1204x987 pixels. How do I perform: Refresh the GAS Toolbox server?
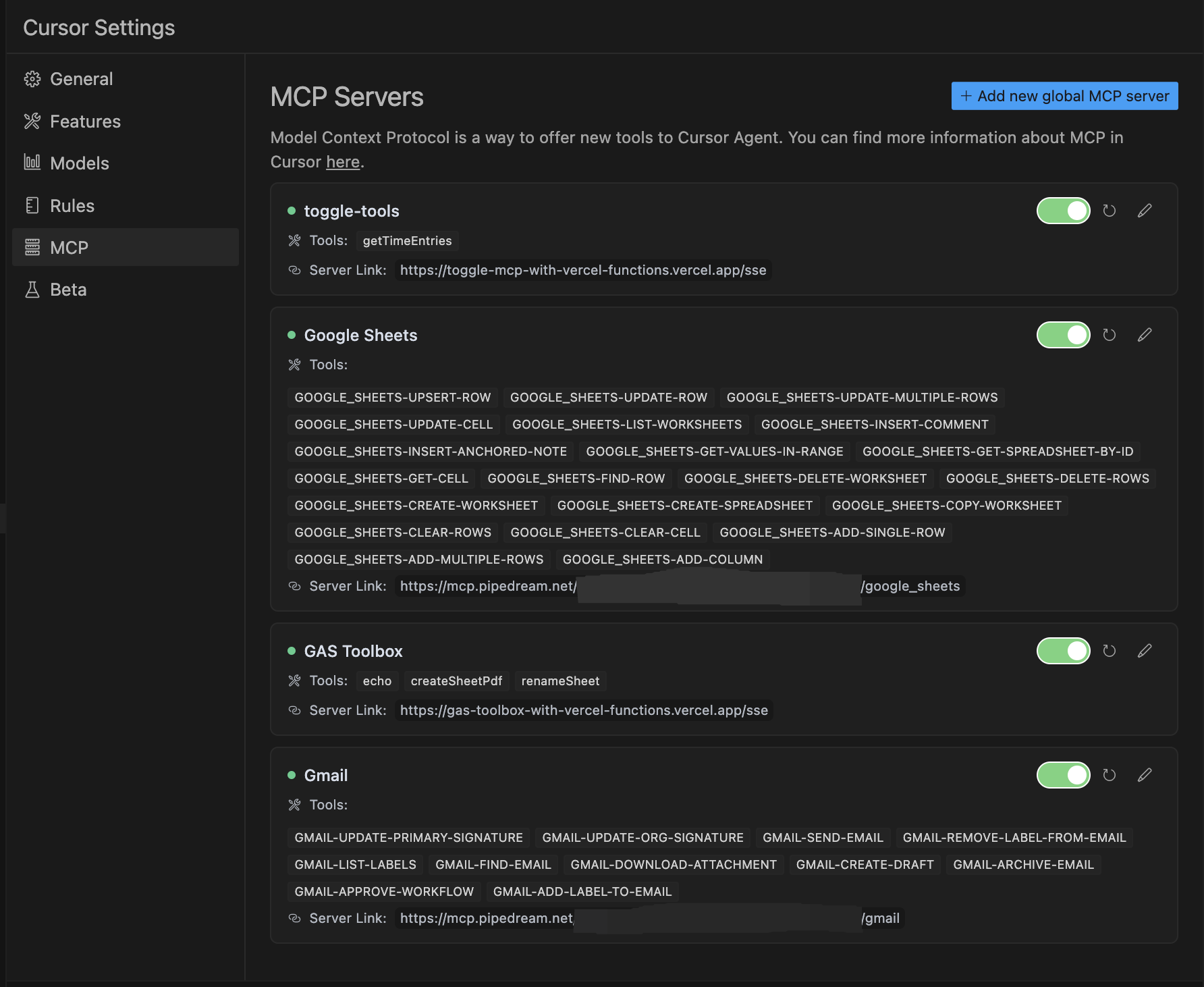(x=1109, y=651)
